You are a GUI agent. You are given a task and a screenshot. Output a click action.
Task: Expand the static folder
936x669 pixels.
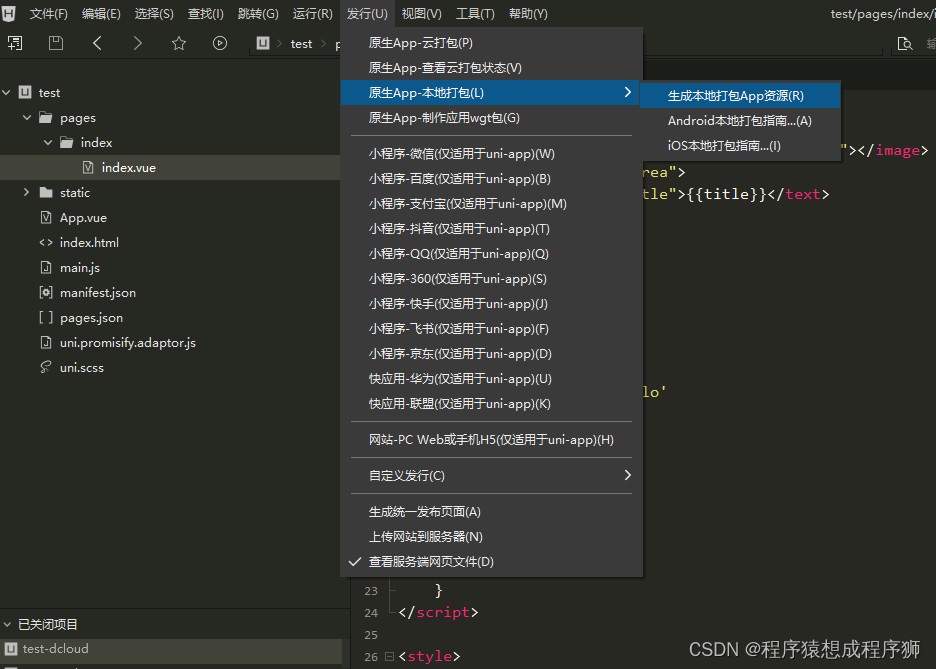click(27, 192)
